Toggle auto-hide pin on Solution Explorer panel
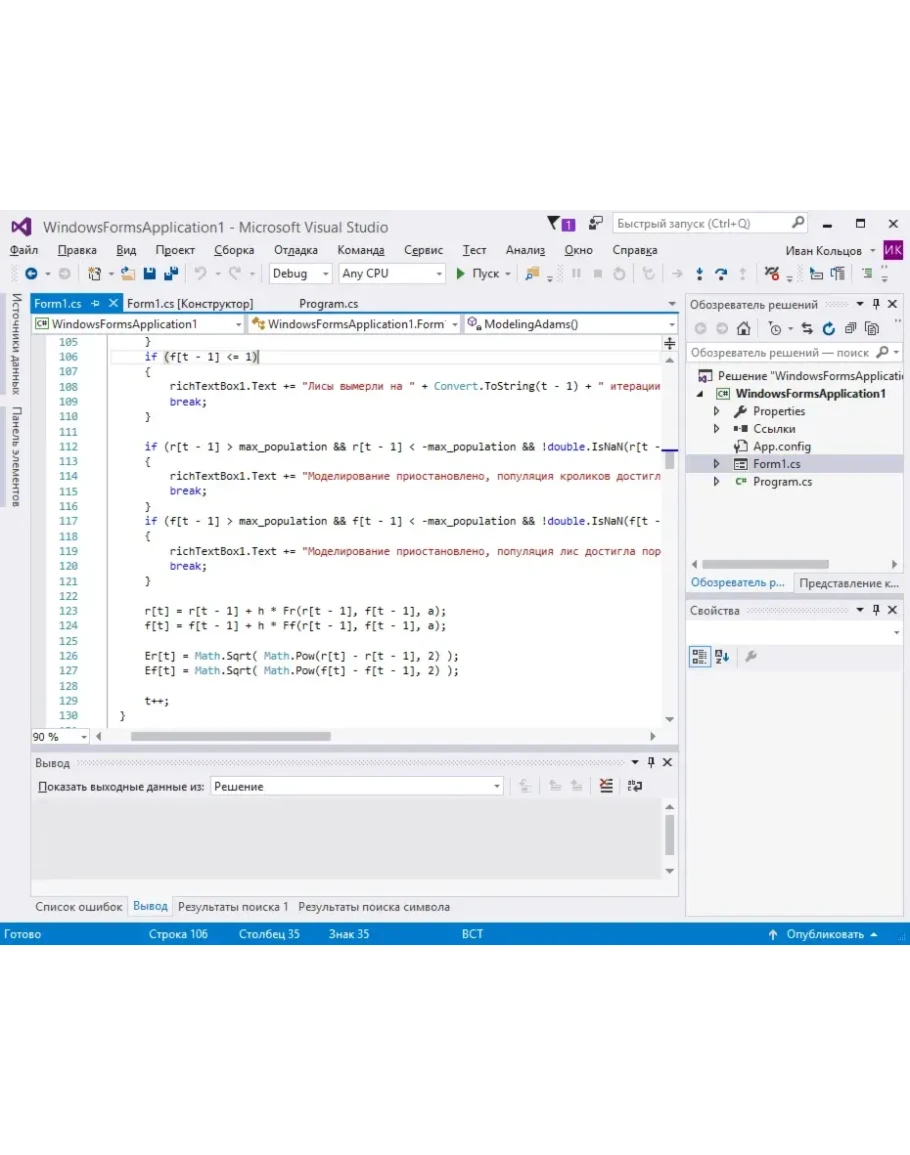 click(876, 304)
